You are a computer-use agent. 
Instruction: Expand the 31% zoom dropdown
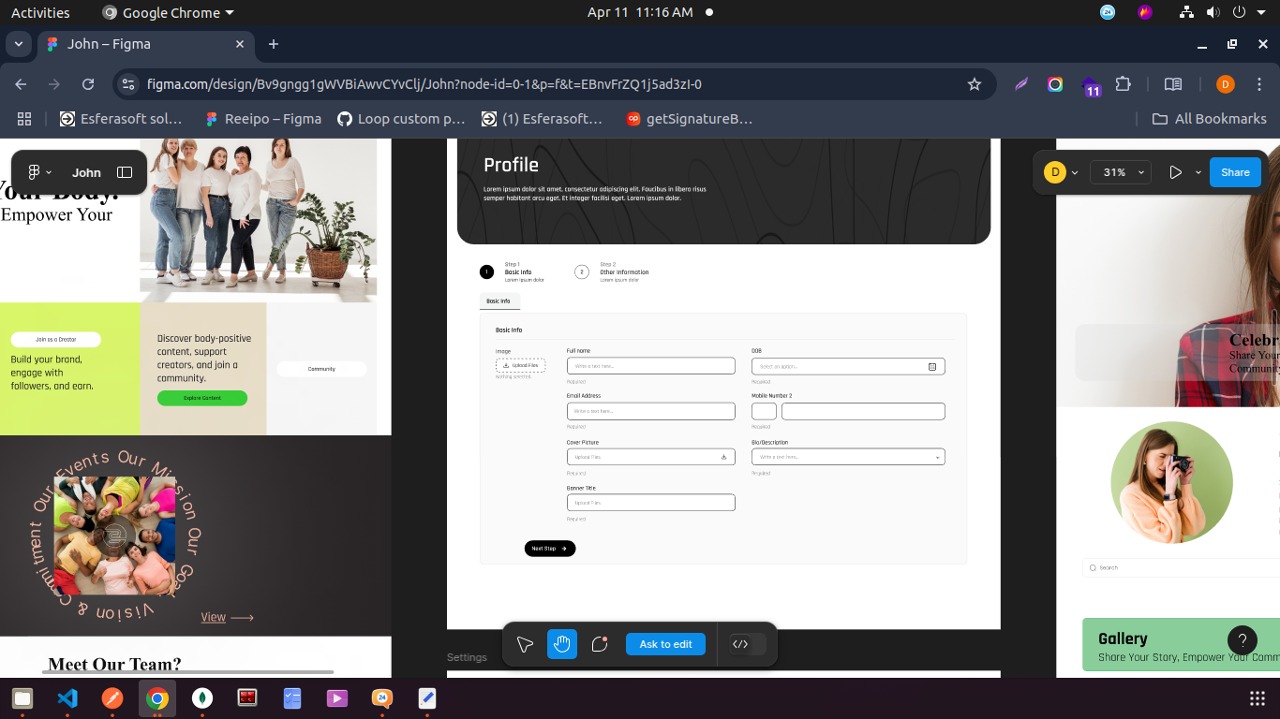pos(1120,172)
